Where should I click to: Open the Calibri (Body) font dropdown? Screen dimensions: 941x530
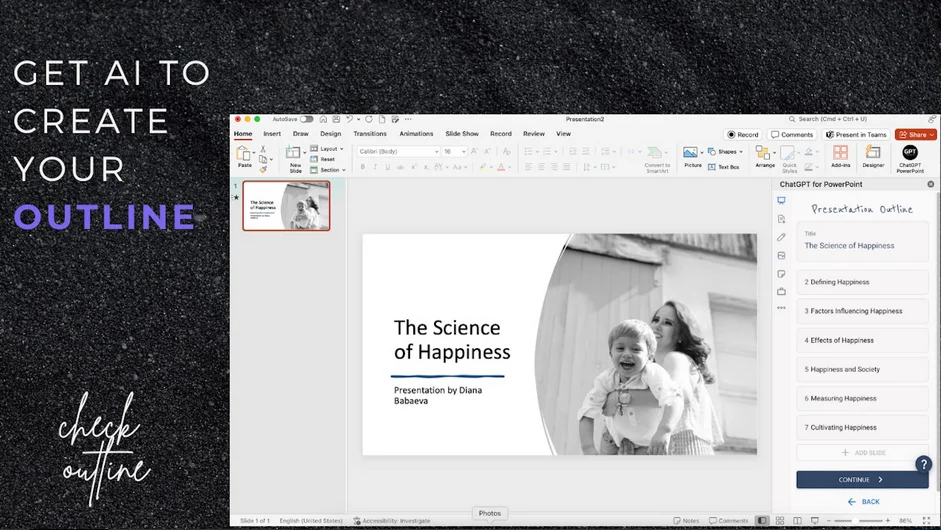click(398, 151)
